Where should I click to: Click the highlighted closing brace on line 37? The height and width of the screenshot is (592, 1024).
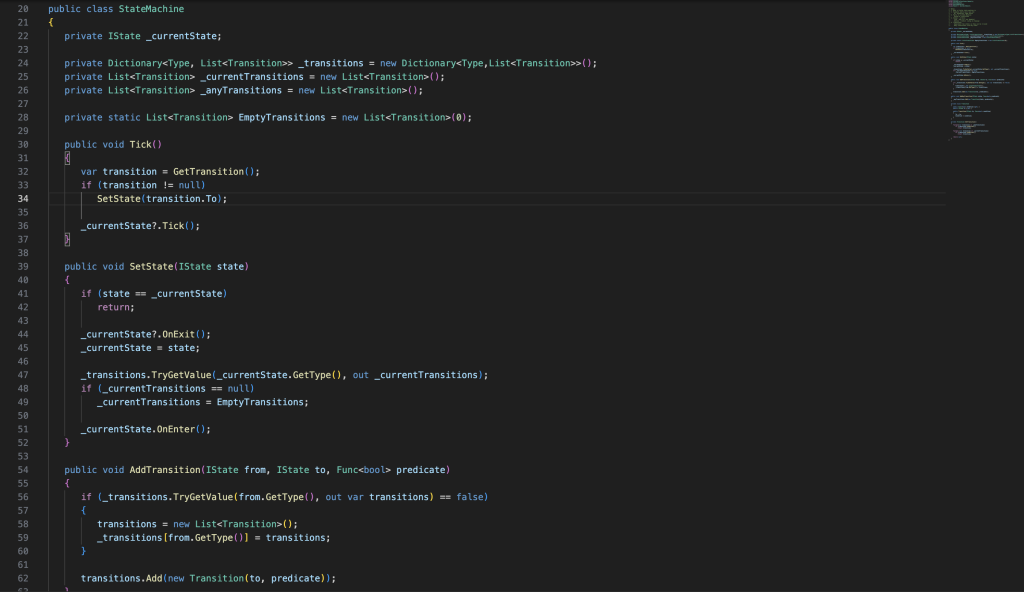coord(67,239)
